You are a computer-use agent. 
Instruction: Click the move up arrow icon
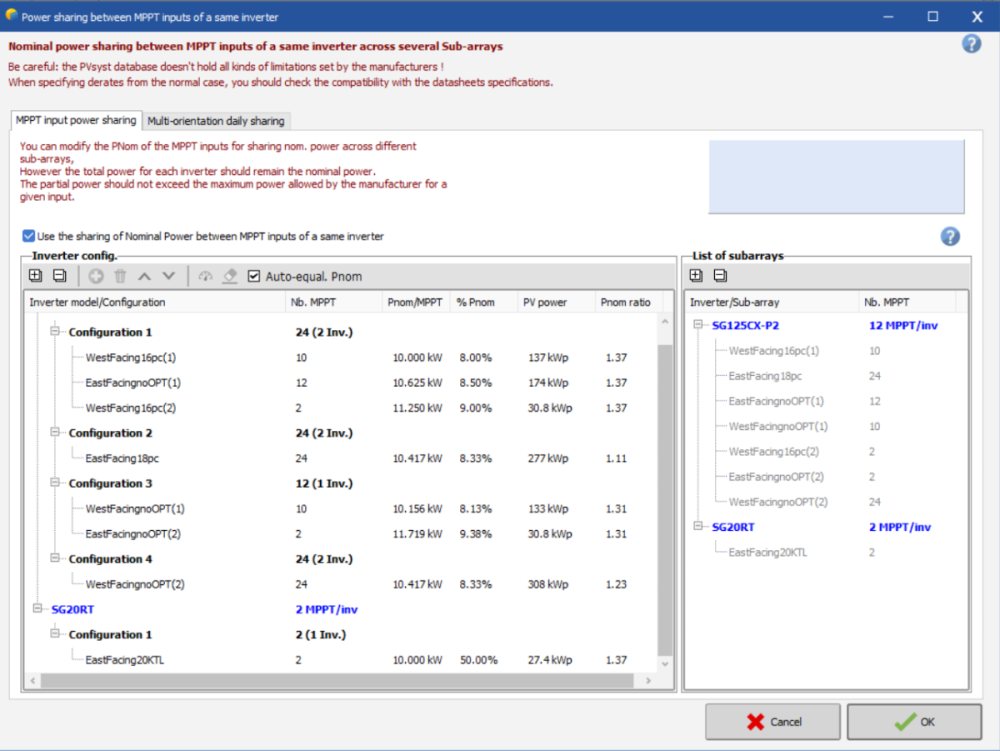point(144,276)
